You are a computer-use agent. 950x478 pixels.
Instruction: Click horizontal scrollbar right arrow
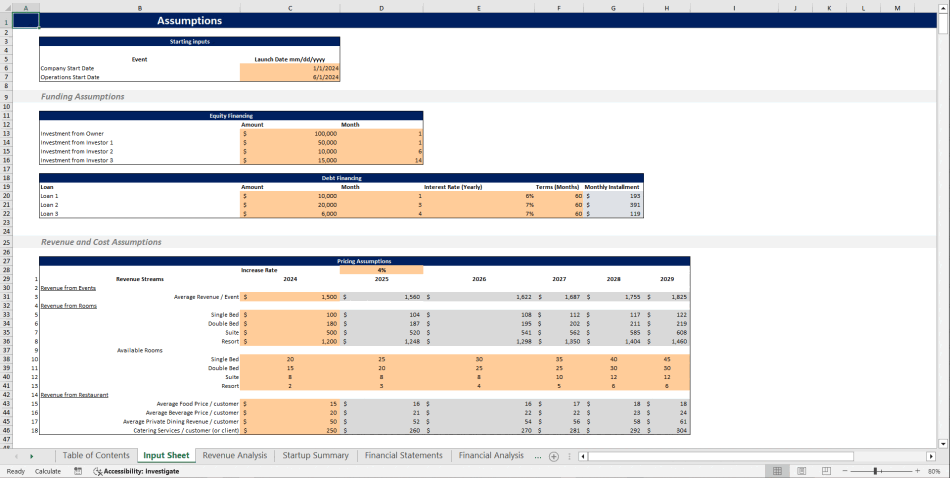[931, 456]
